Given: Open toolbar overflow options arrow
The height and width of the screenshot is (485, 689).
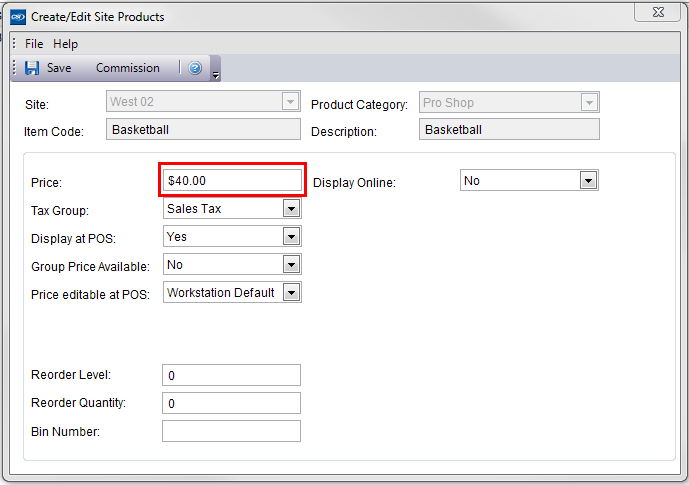Looking at the screenshot, I should click(215, 75).
